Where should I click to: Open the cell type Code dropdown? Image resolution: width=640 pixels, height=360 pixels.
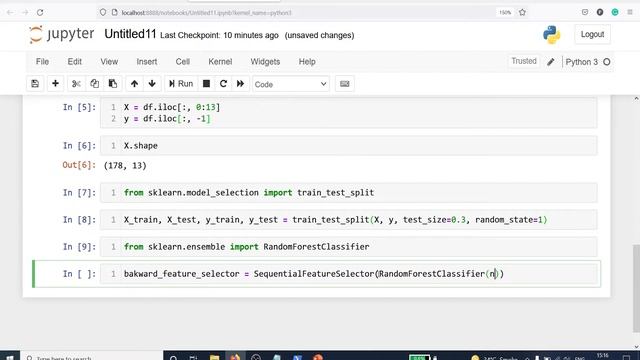coord(291,84)
